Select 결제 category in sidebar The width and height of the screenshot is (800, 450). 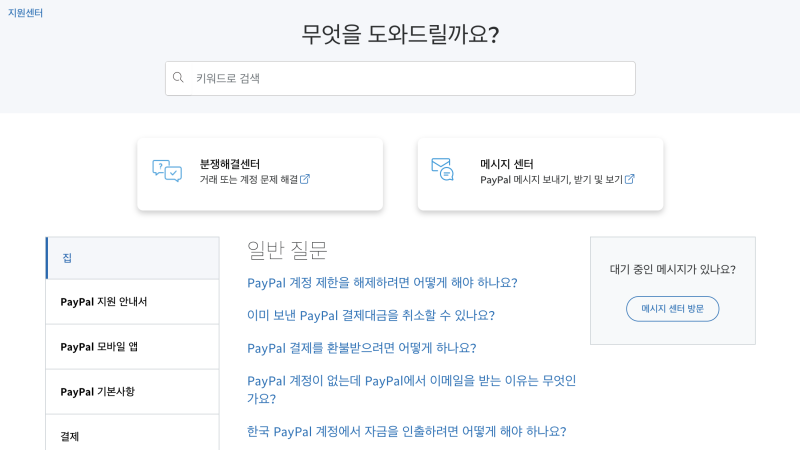pos(133,434)
